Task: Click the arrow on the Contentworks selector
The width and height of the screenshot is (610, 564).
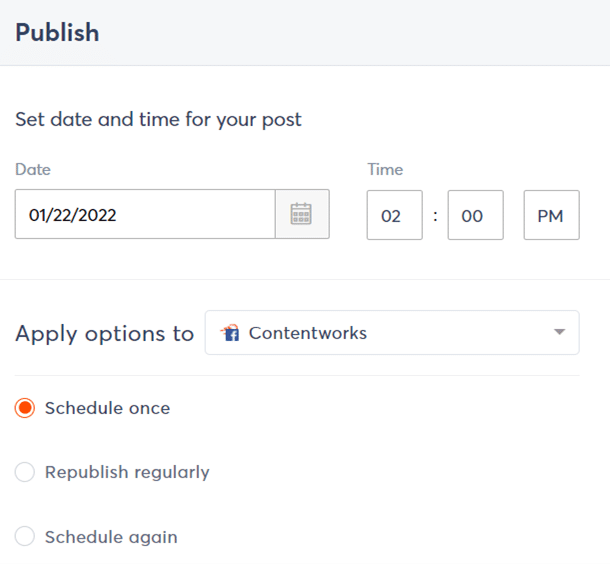Action: (559, 333)
